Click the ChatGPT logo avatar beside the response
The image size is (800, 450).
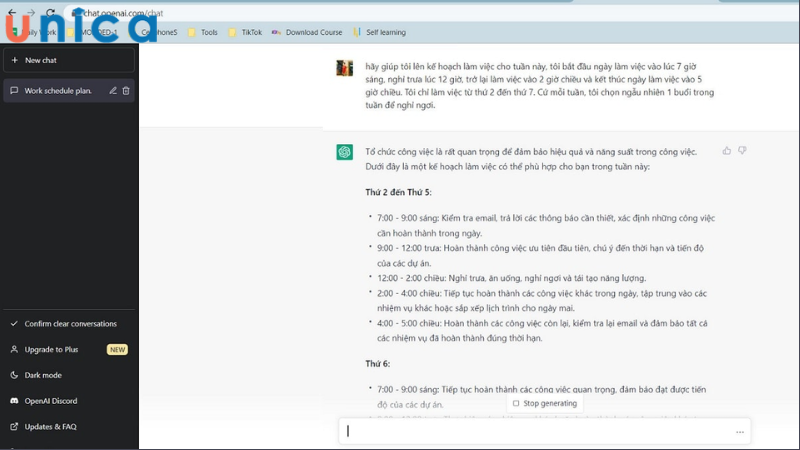pos(344,152)
